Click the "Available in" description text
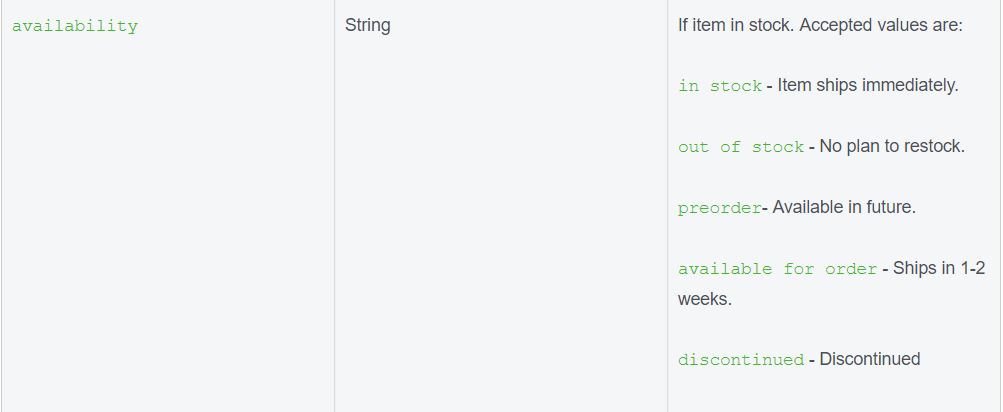1003x412 pixels. click(816, 208)
